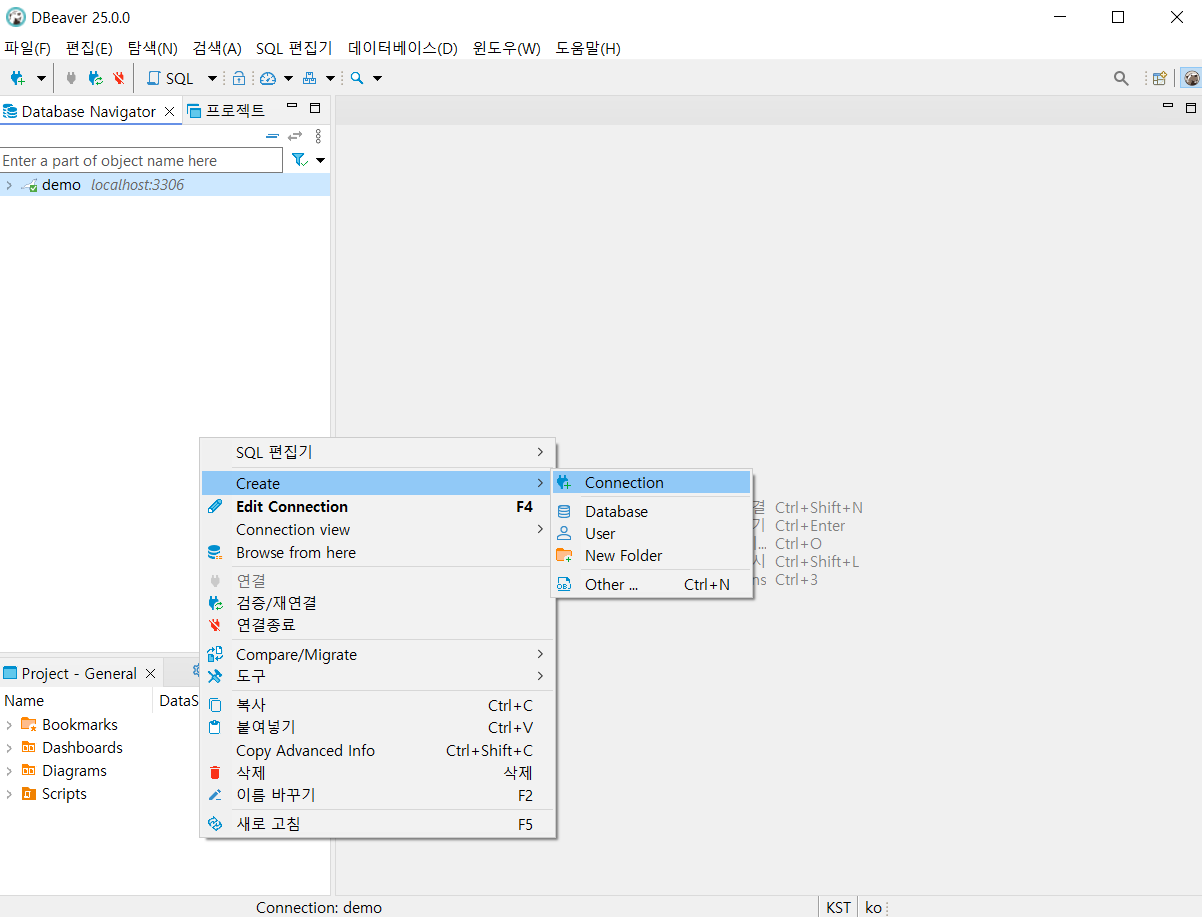Open the dropdown beside New Connection icon
Screen dimensions: 1202x917
(x=41, y=78)
